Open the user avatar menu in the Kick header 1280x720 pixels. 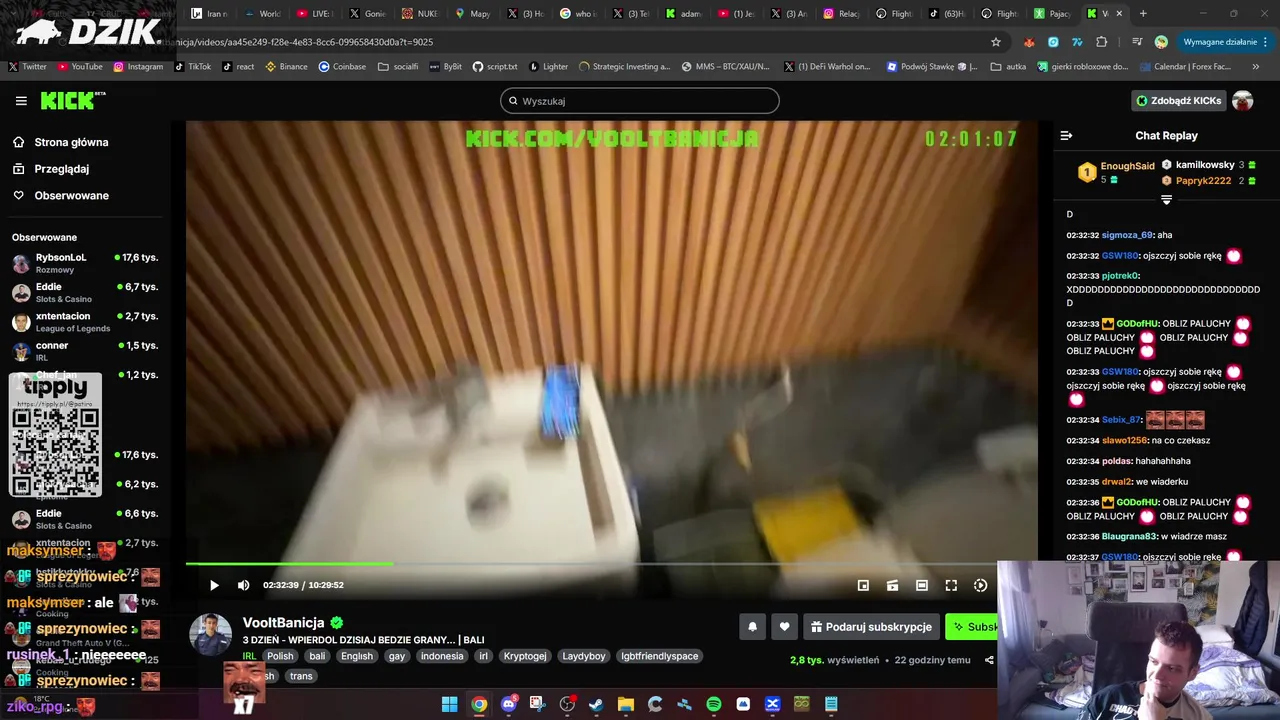[1243, 101]
